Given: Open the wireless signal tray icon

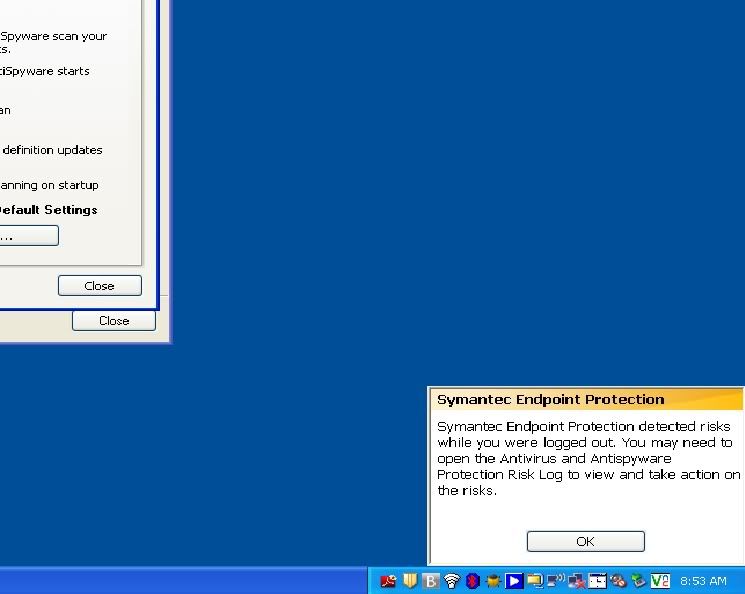Looking at the screenshot, I should (451, 581).
